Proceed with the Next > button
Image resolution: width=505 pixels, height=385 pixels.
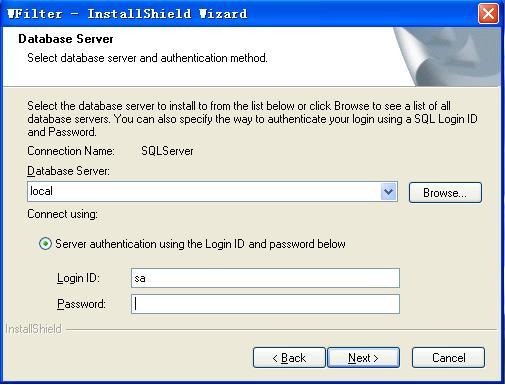click(x=363, y=358)
